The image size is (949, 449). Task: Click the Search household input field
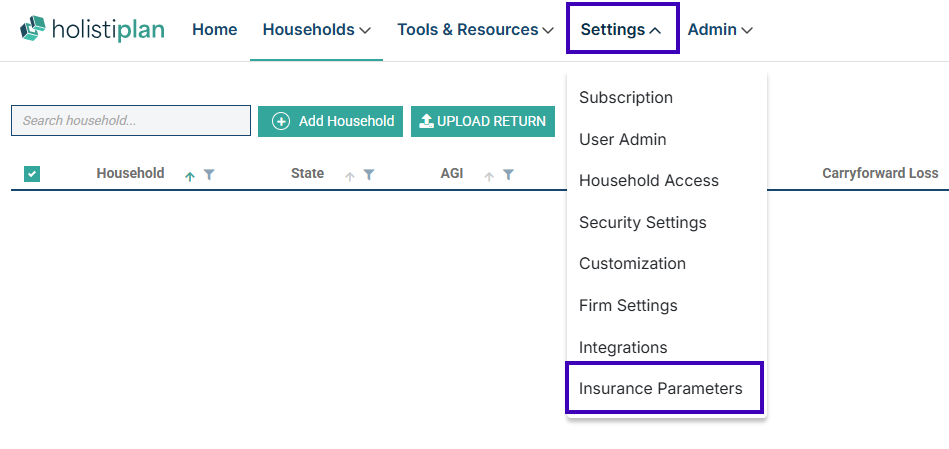tap(131, 121)
